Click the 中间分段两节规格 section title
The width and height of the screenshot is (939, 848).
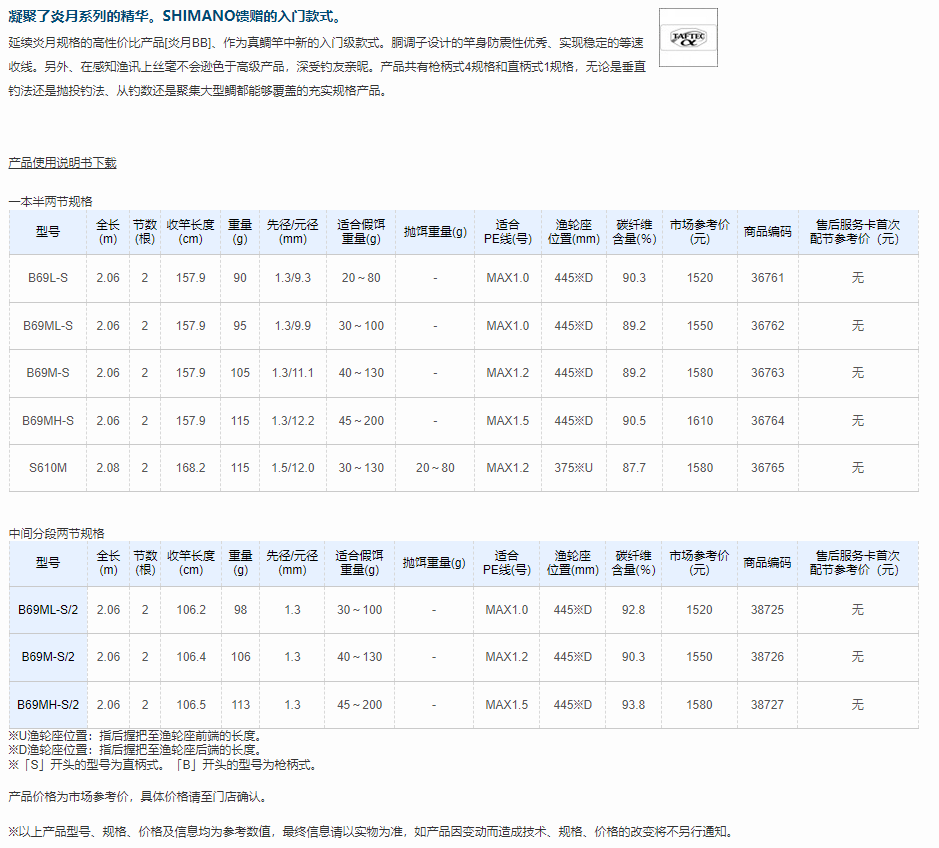[57, 533]
